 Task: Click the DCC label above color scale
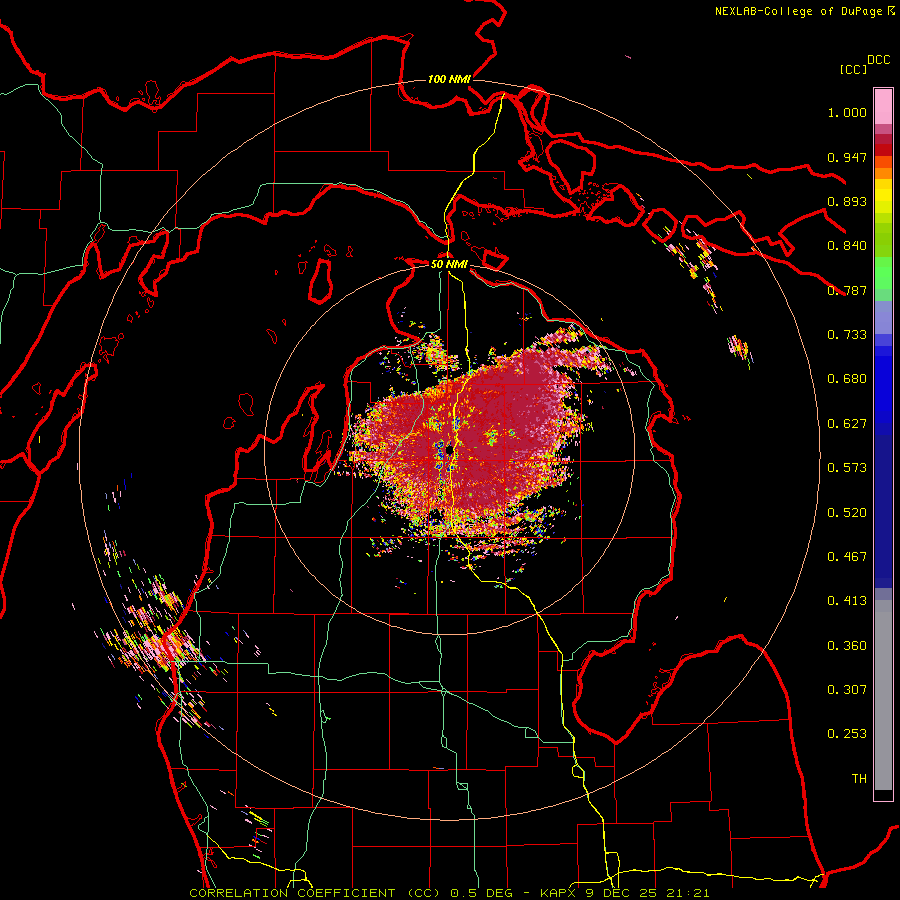pos(878,60)
